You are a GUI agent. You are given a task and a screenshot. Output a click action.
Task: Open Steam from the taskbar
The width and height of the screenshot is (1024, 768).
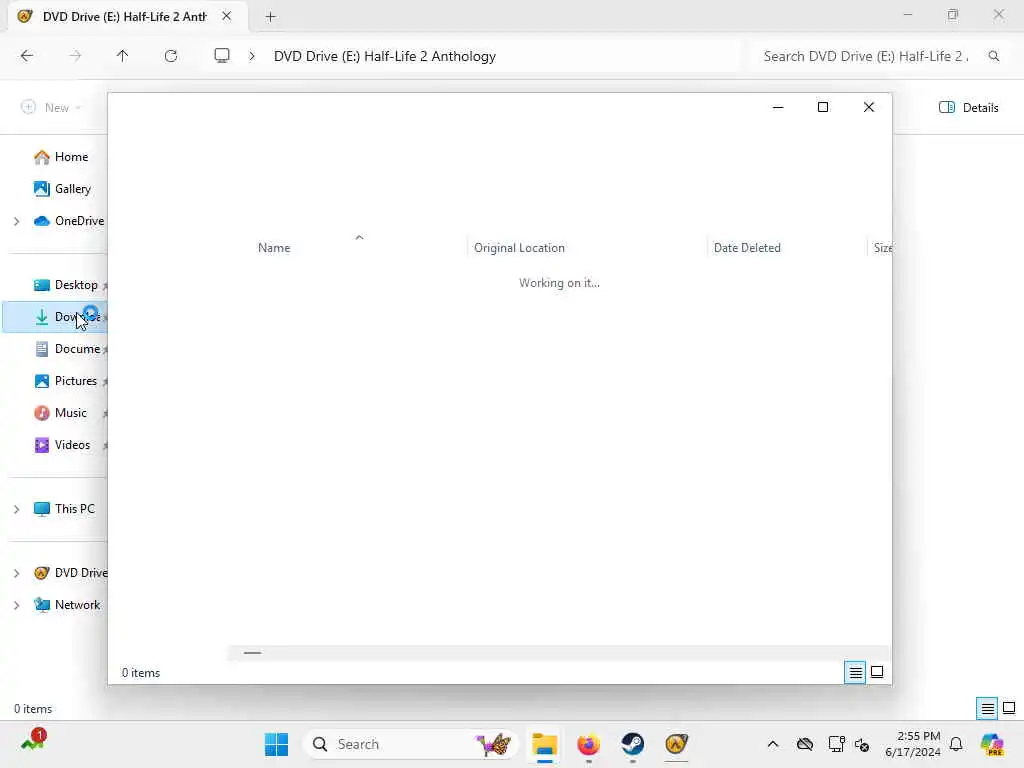coord(632,744)
